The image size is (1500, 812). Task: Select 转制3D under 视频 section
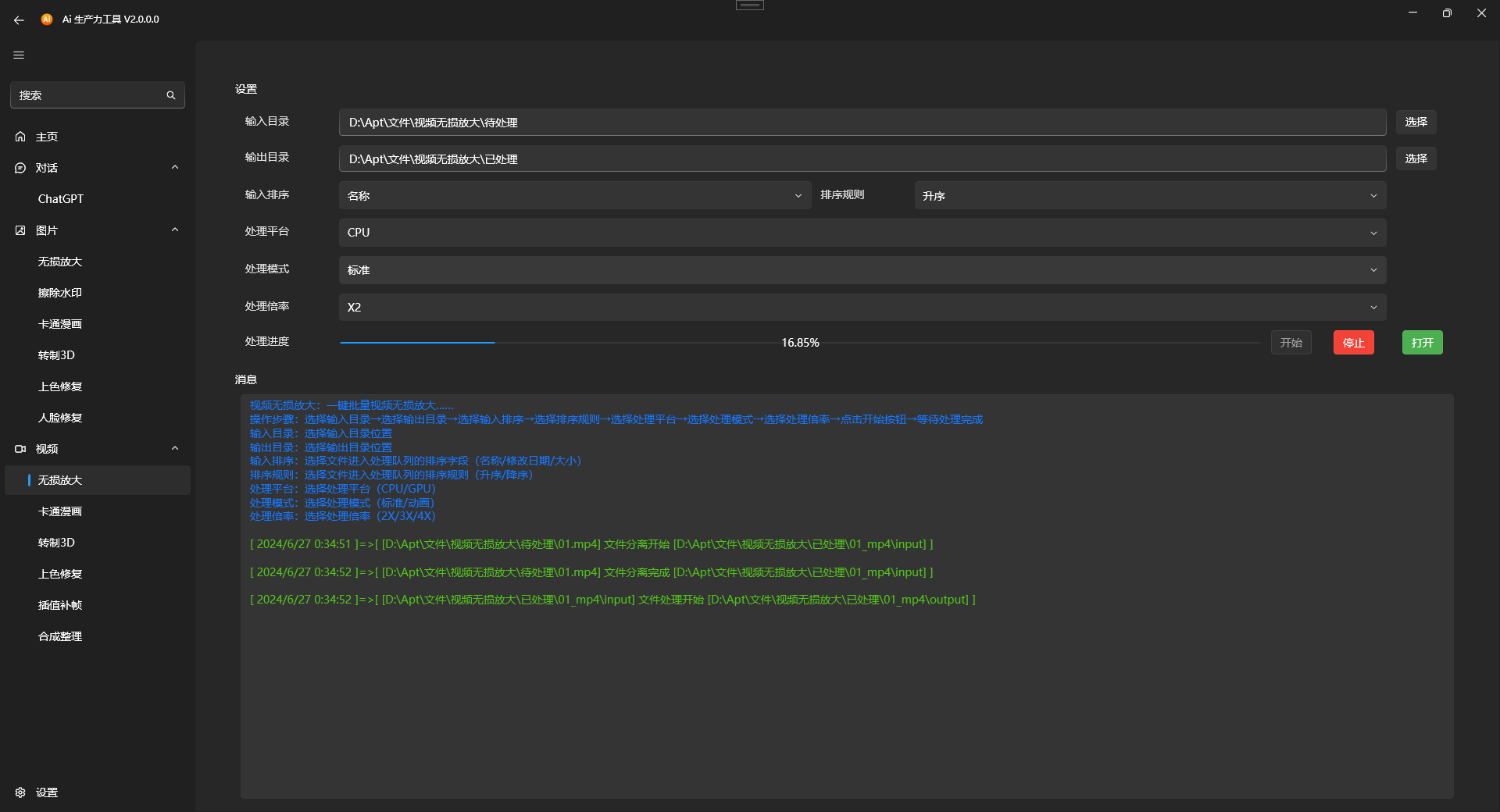click(98, 543)
